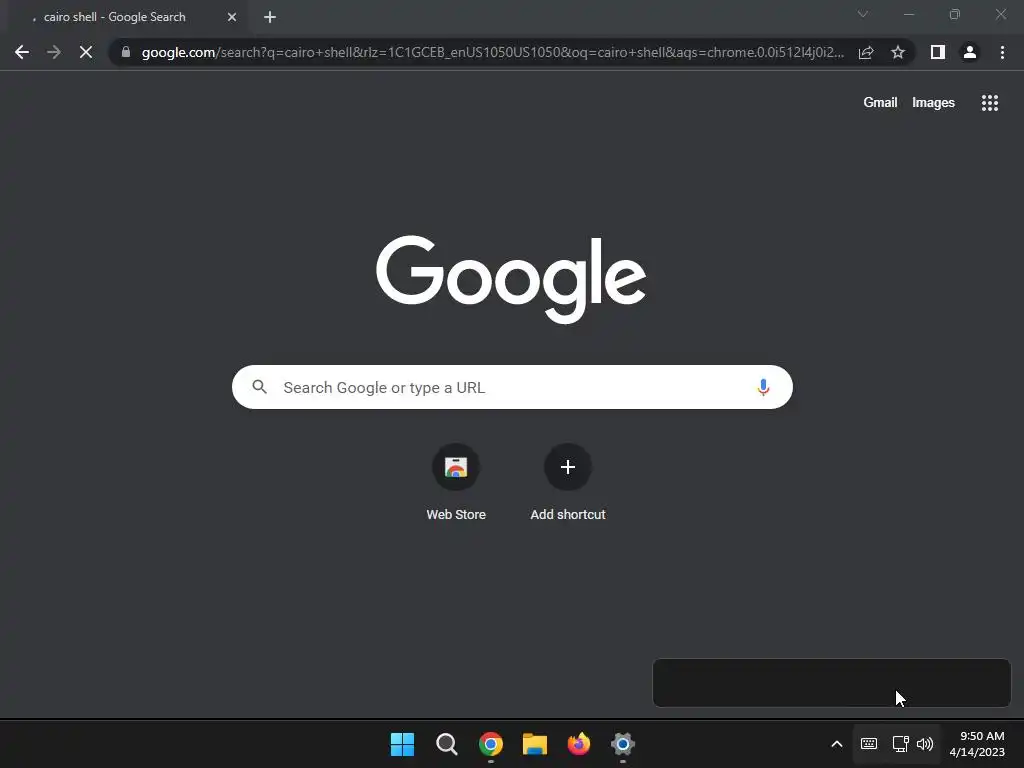Open Gmail link
The height and width of the screenshot is (768, 1024).
pos(880,103)
